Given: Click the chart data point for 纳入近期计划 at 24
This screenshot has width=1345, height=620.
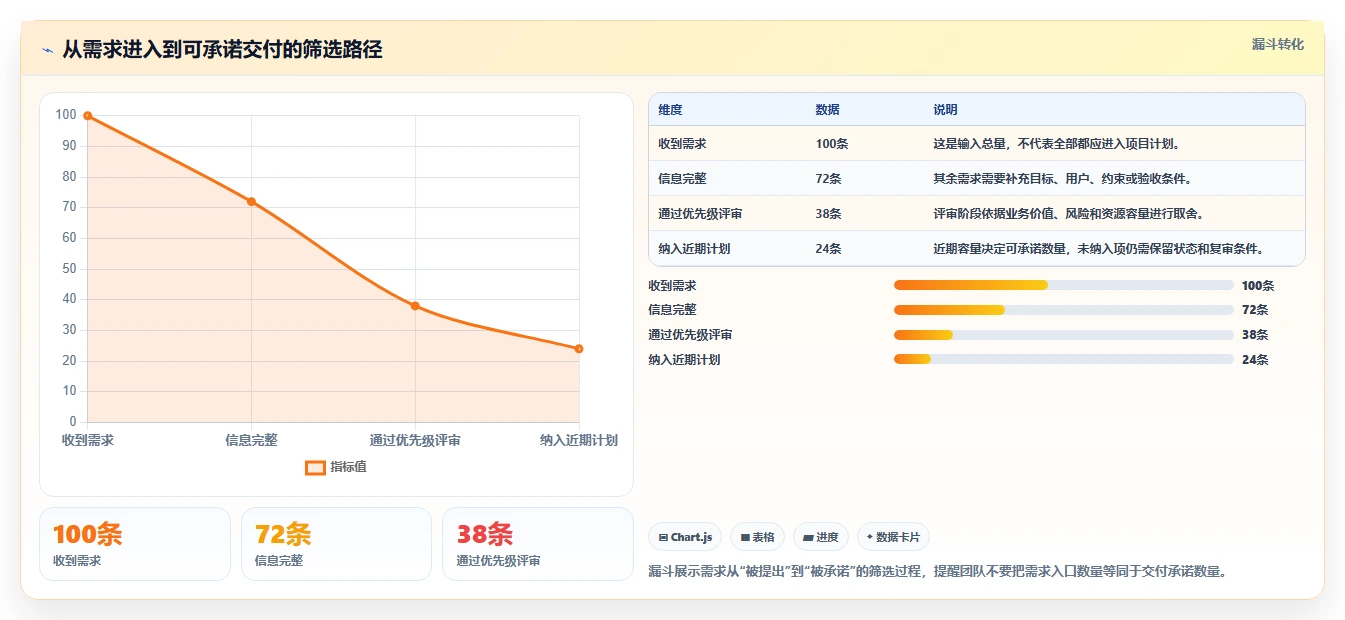Looking at the screenshot, I should (x=579, y=349).
